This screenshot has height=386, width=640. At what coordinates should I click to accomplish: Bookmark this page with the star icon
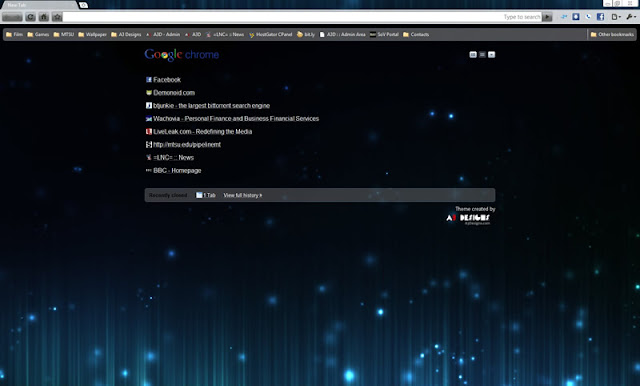pyautogui.click(x=57, y=17)
